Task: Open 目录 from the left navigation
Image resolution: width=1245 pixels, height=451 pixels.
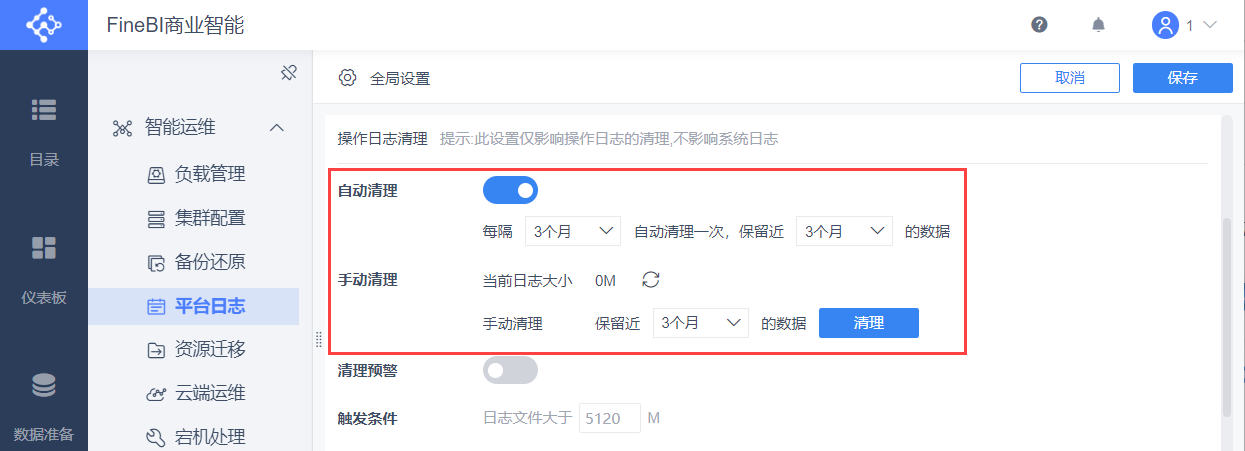Action: (43, 130)
